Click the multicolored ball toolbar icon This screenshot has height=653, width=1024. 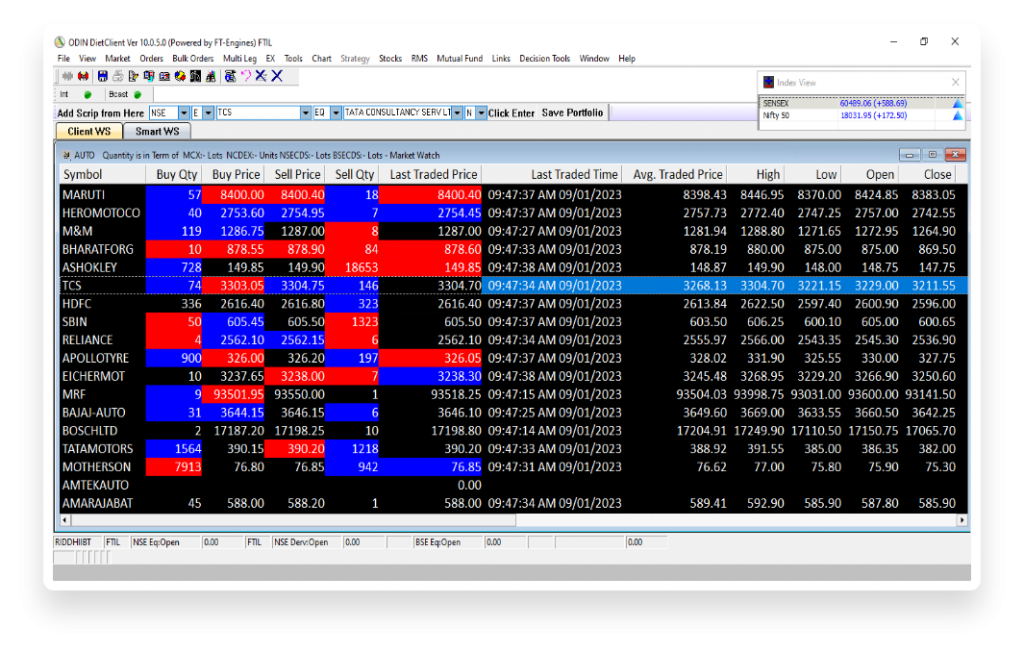180,76
